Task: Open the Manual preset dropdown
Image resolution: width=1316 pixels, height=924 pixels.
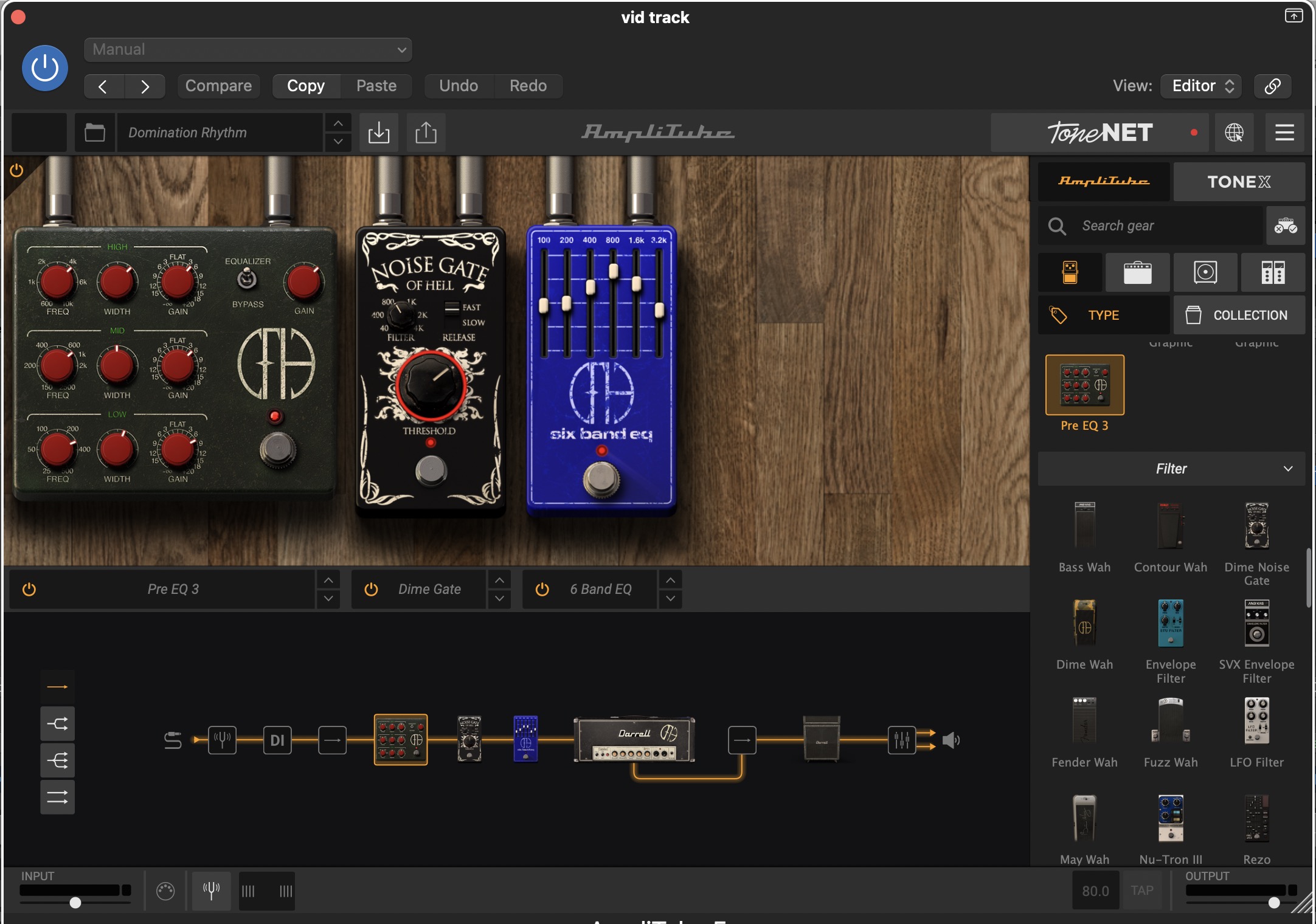Action: coord(248,50)
